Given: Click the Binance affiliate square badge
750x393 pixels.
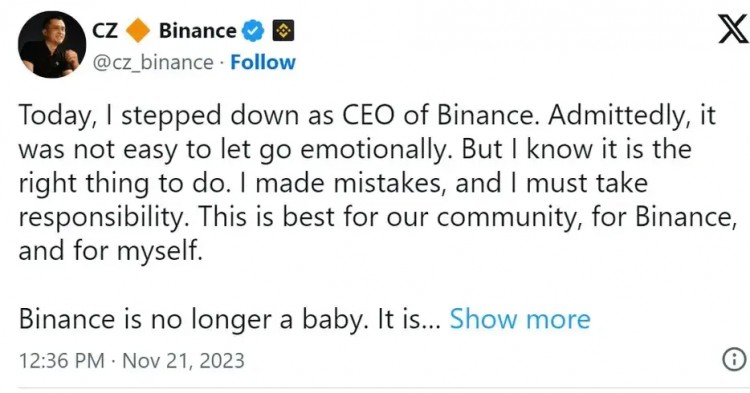Looking at the screenshot, I should pyautogui.click(x=283, y=31).
